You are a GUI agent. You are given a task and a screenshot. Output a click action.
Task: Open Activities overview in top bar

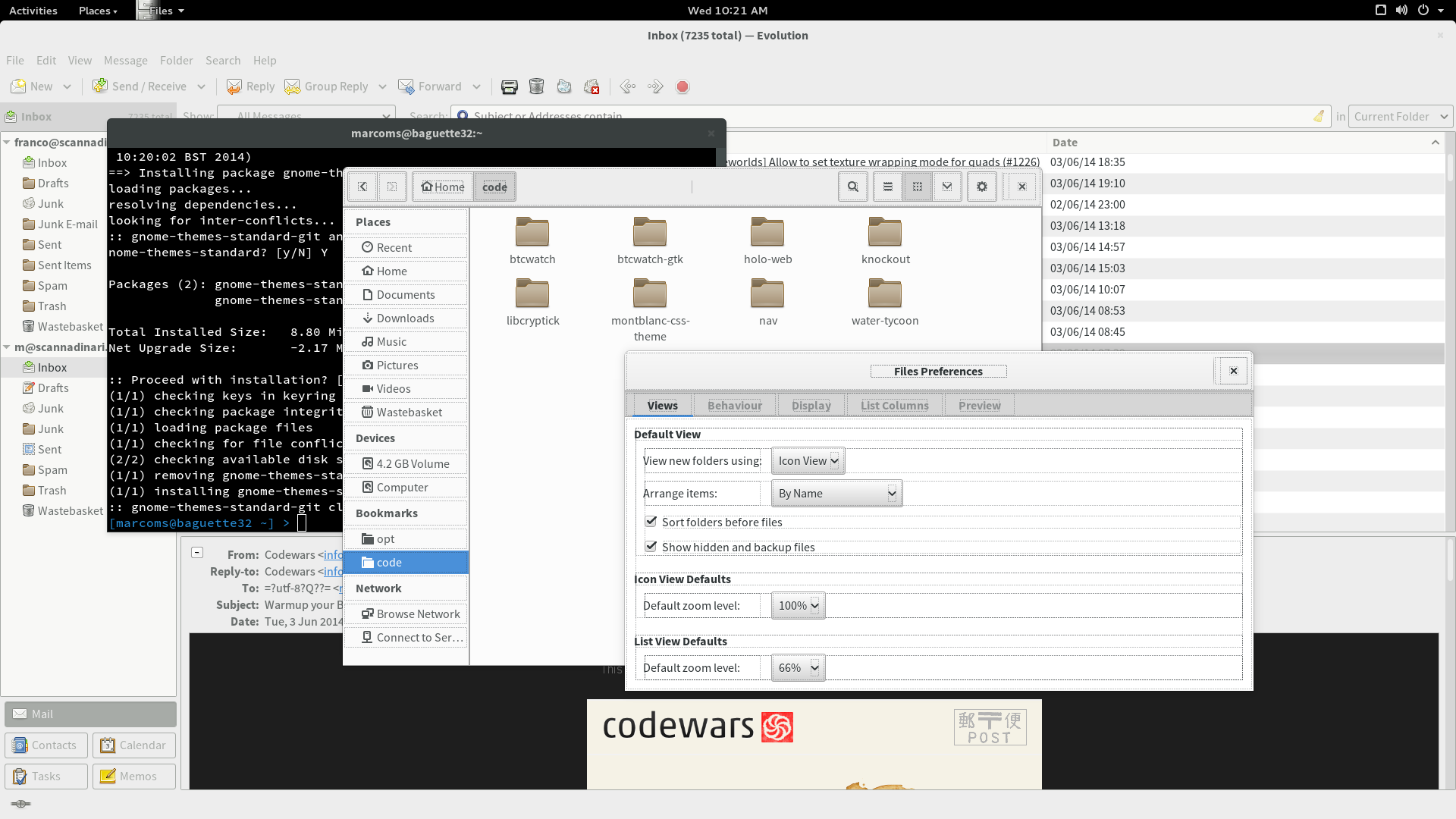coord(33,10)
